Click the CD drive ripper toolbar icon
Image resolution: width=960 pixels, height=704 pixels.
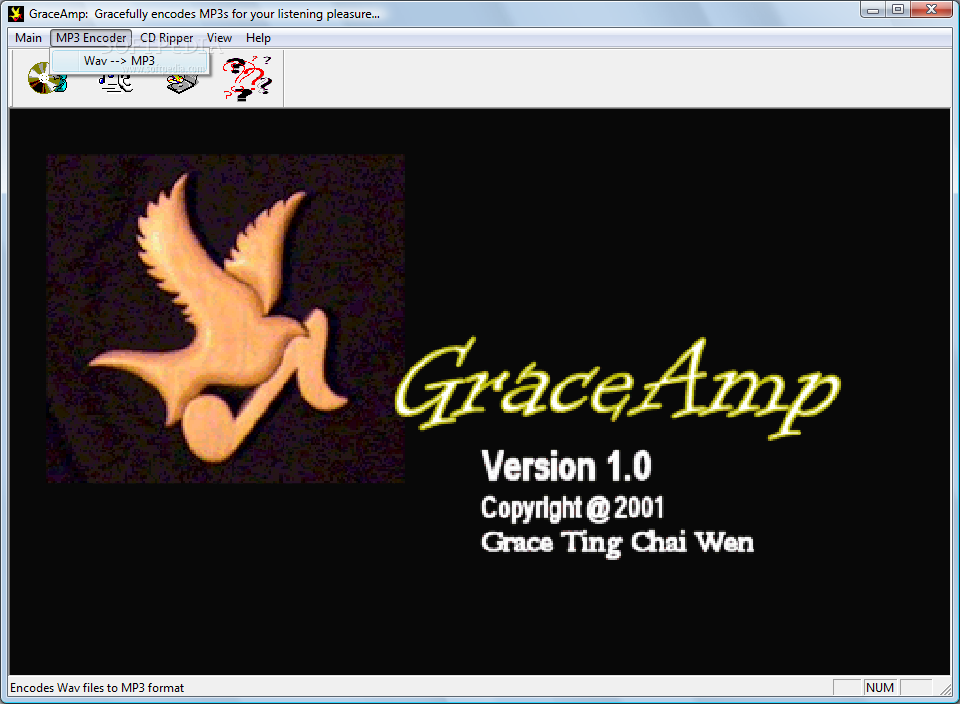pyautogui.click(x=182, y=83)
